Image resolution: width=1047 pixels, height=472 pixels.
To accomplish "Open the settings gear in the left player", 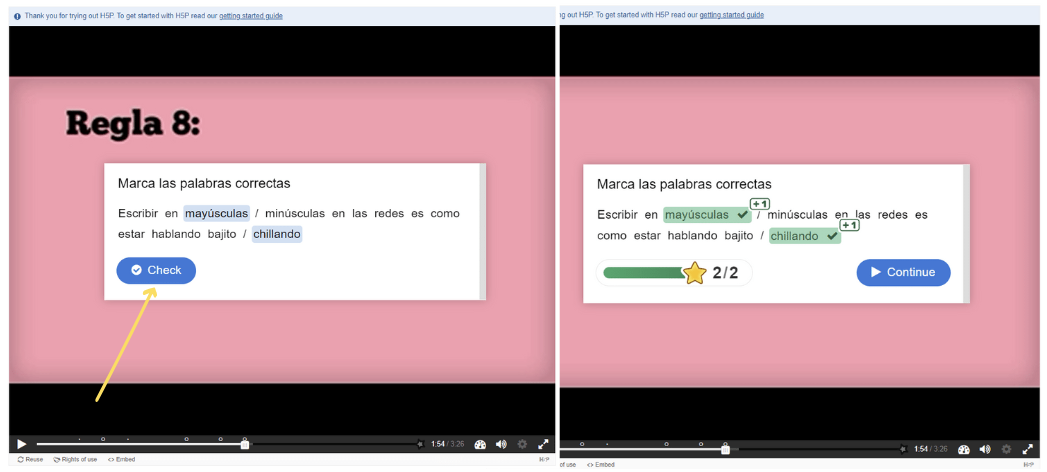I will tap(522, 445).
